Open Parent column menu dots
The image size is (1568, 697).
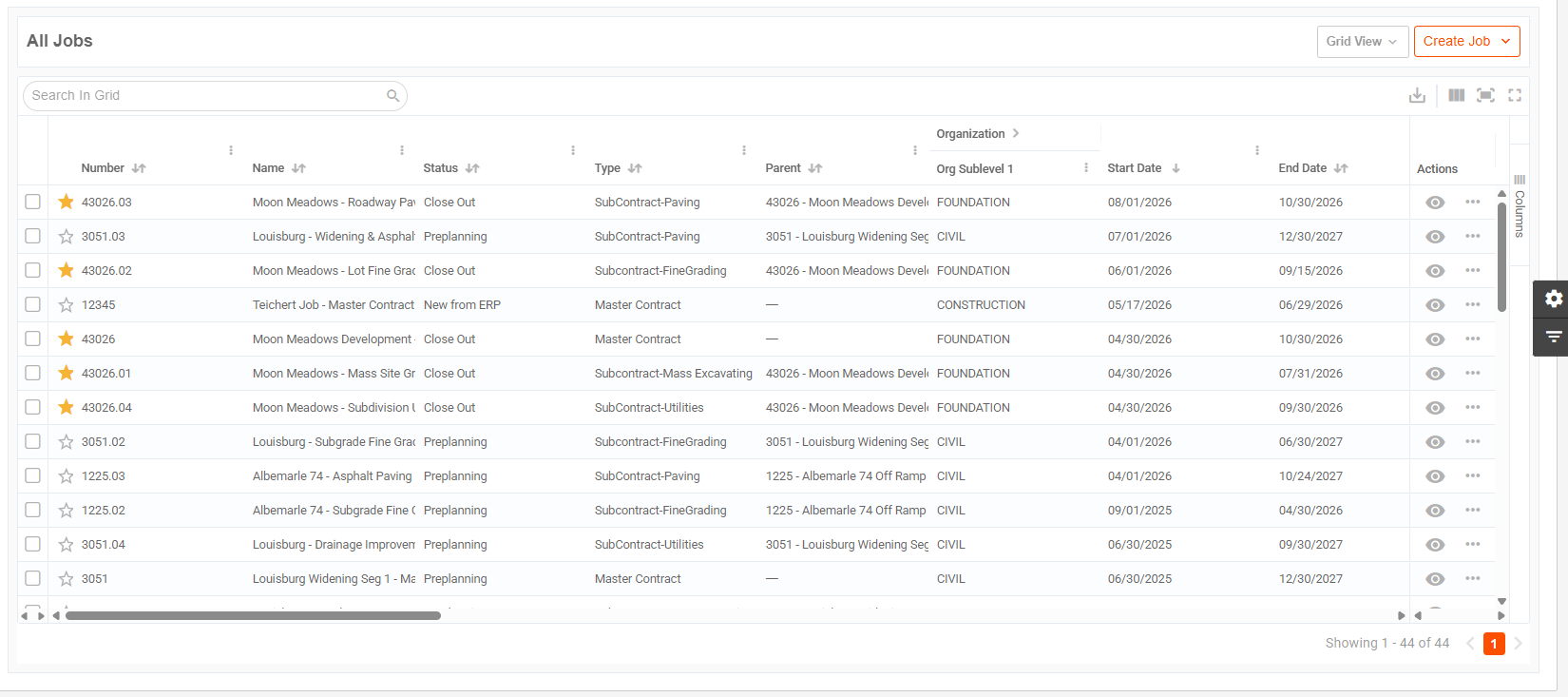tap(915, 150)
